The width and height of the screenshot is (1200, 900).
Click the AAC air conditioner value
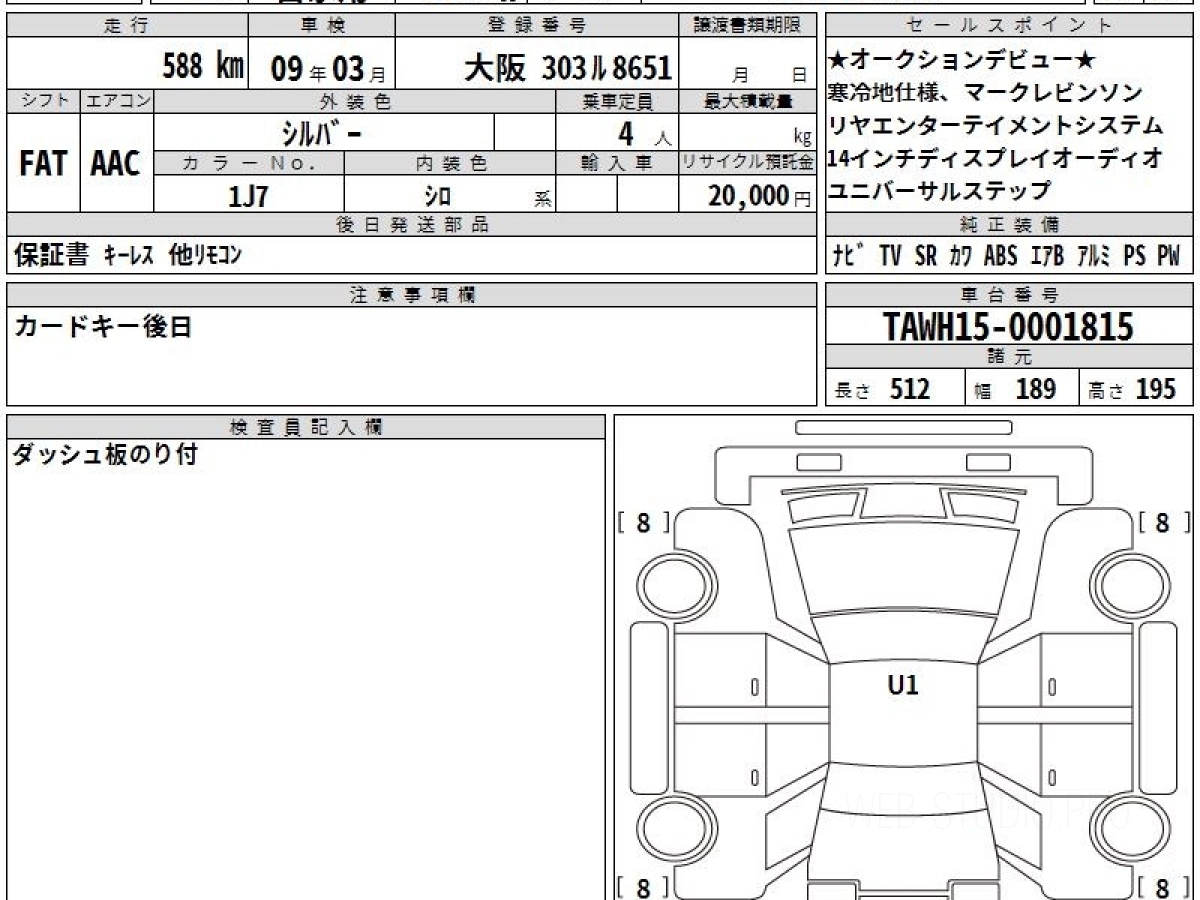click(x=116, y=164)
